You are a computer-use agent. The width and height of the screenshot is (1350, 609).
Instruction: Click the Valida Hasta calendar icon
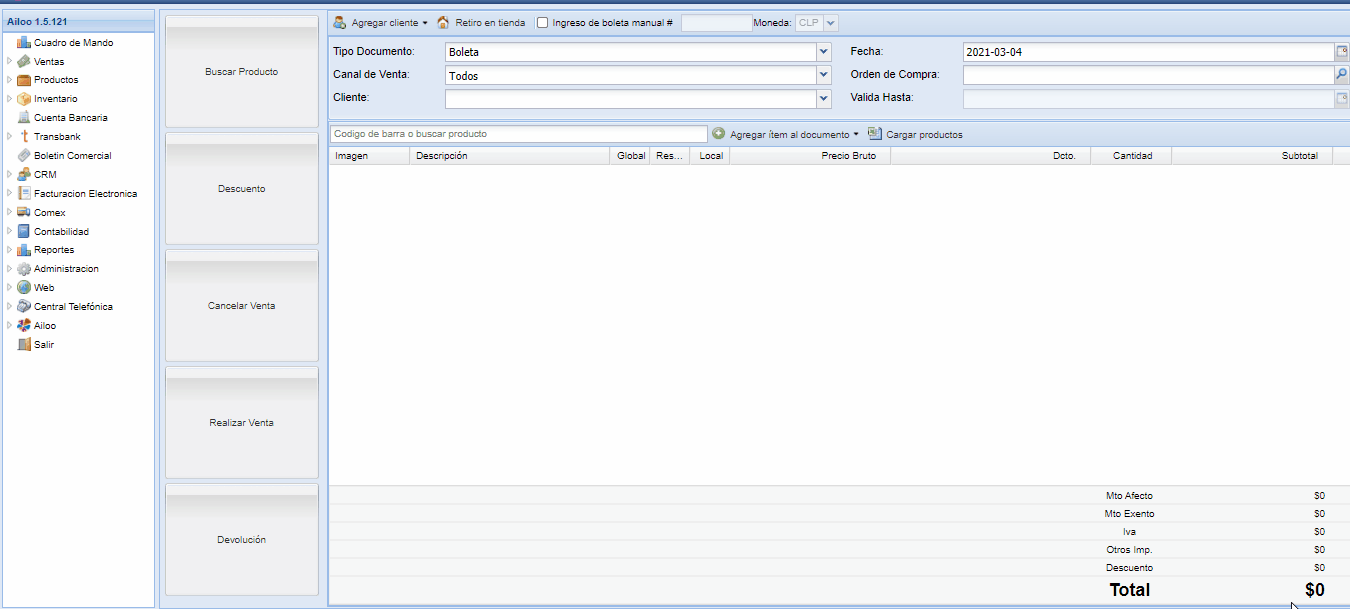click(1342, 97)
